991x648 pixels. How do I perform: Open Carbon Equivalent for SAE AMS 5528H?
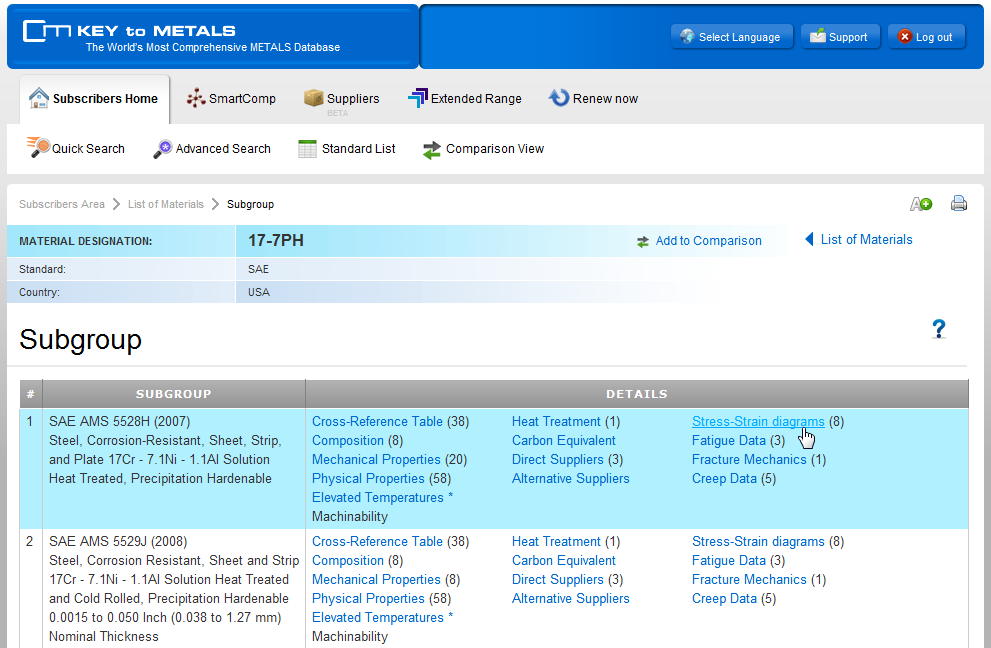(564, 441)
